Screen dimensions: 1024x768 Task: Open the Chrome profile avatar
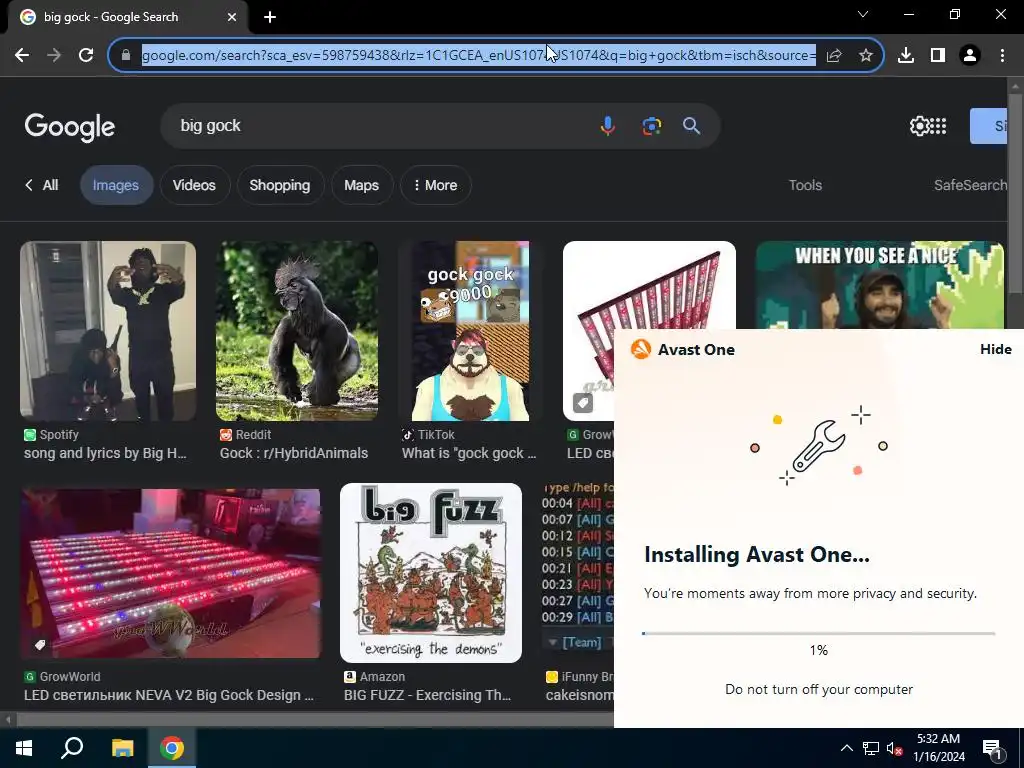pos(970,56)
